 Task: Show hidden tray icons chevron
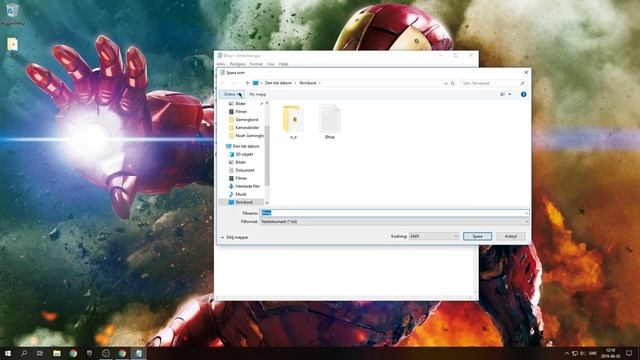click(567, 353)
